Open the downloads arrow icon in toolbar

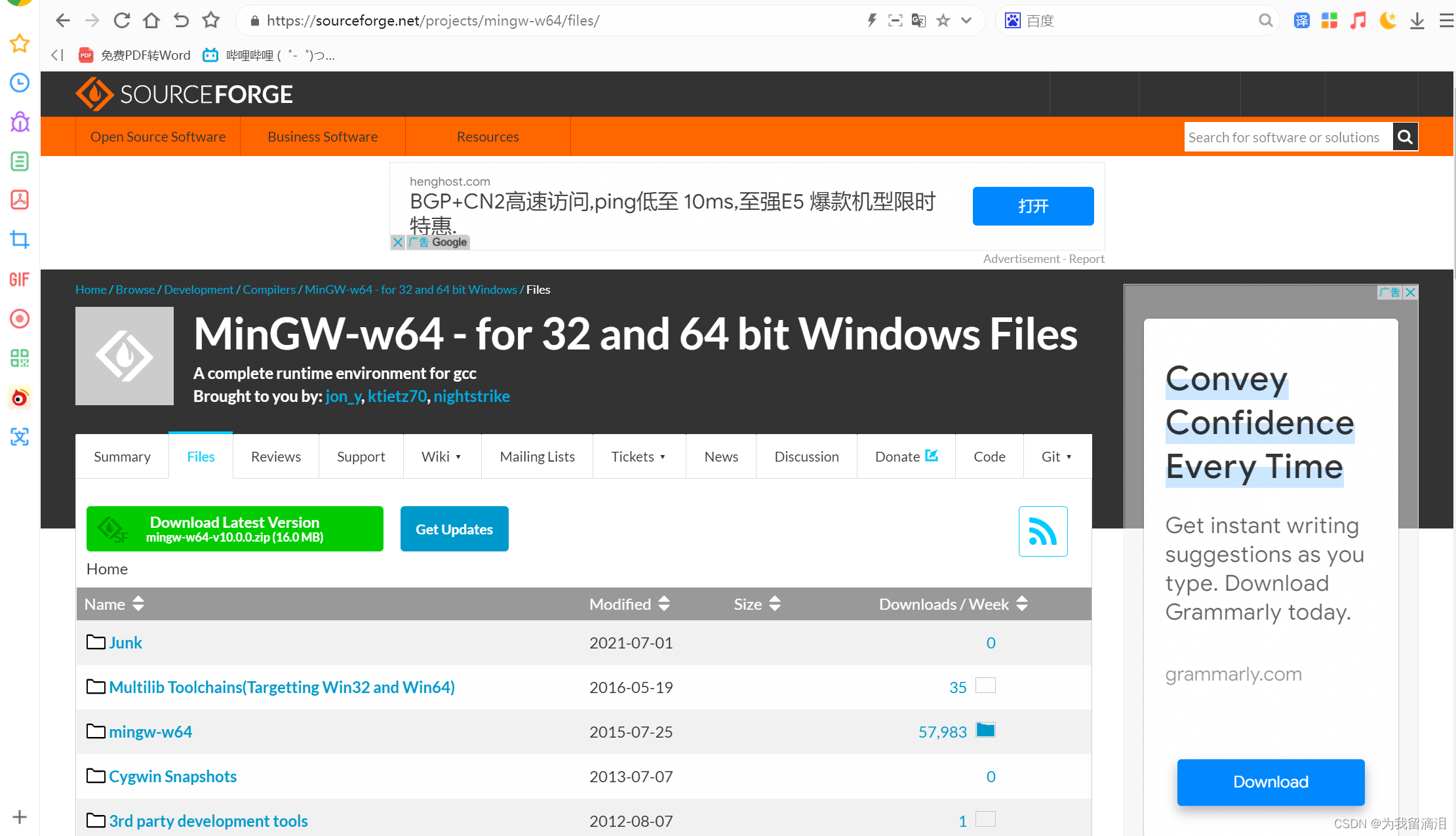1417,20
